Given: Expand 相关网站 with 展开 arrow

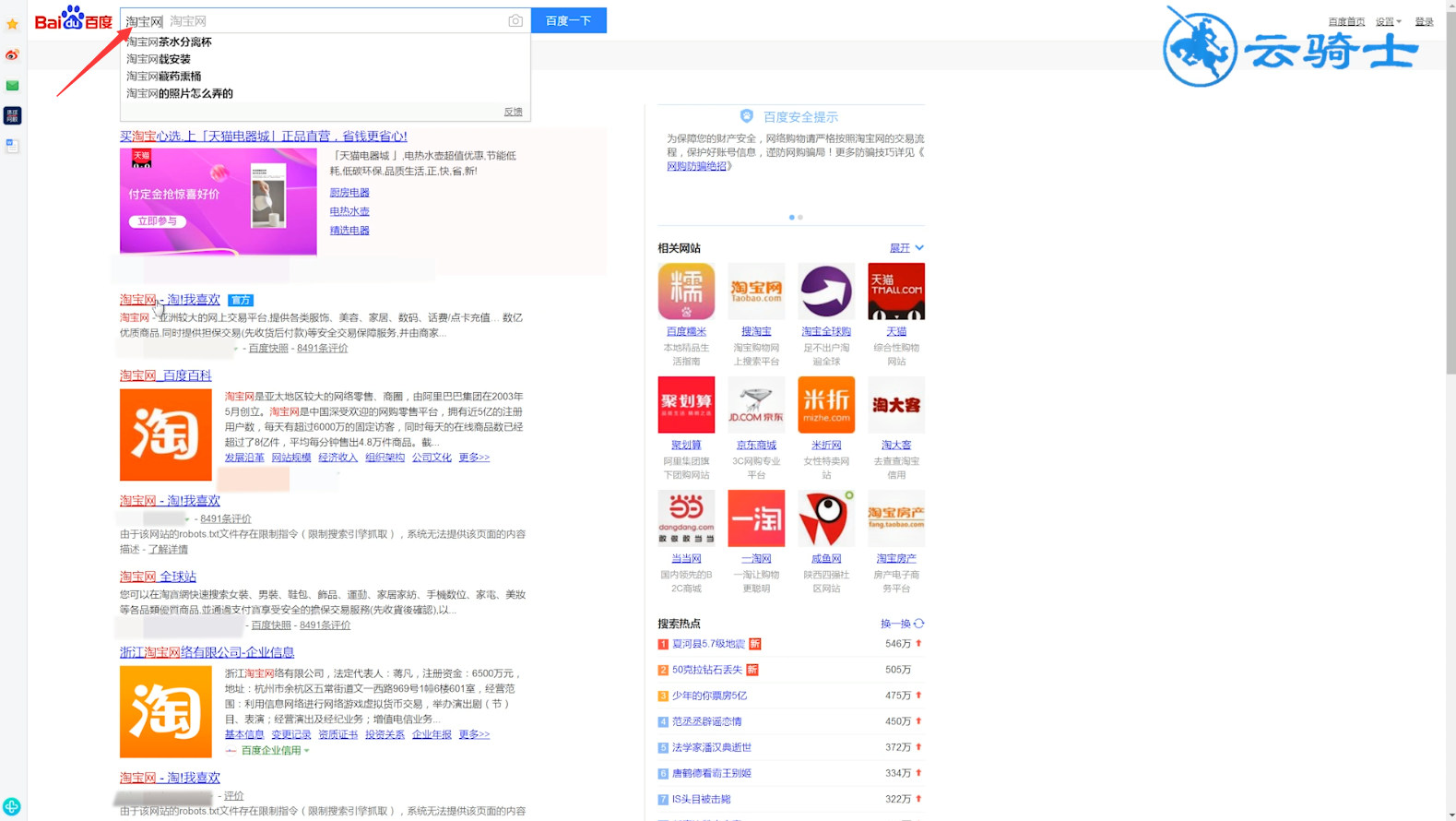Looking at the screenshot, I should 906,248.
